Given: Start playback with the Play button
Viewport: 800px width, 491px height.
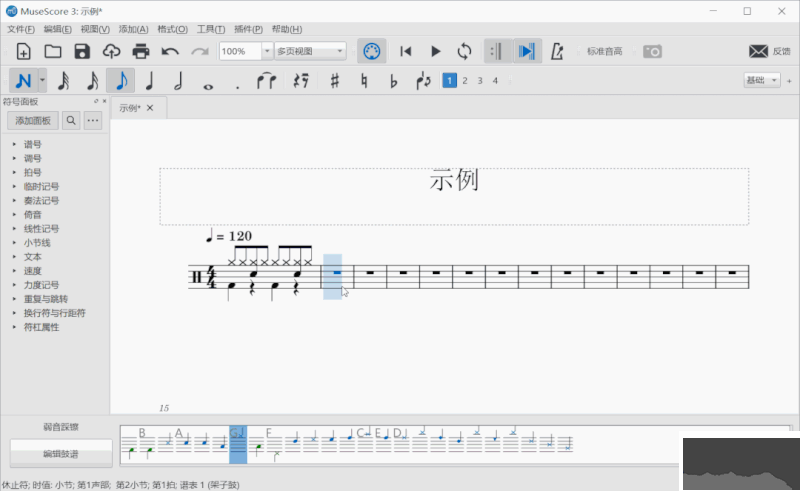Looking at the screenshot, I should (435, 51).
